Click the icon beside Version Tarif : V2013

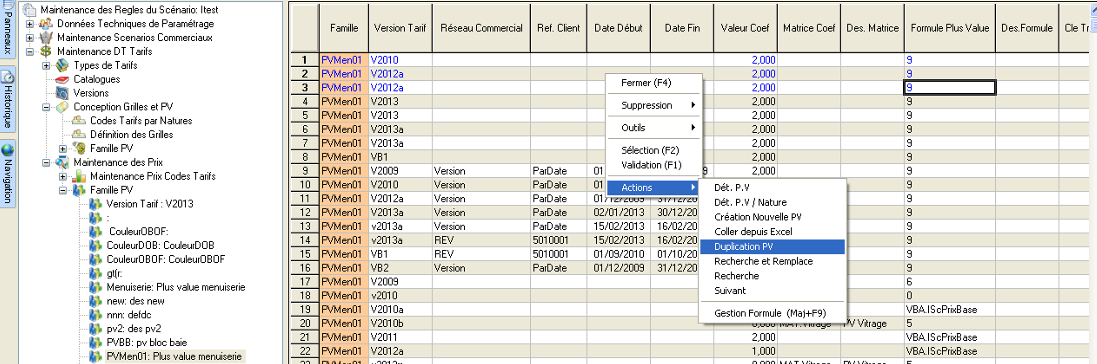tap(96, 204)
